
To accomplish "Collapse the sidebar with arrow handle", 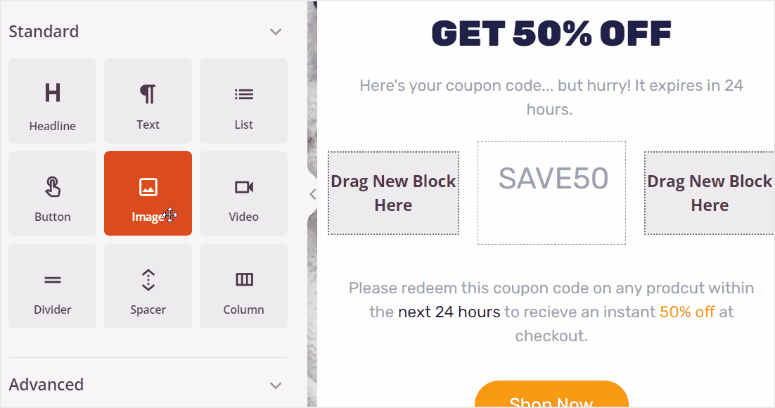I will tap(312, 194).
